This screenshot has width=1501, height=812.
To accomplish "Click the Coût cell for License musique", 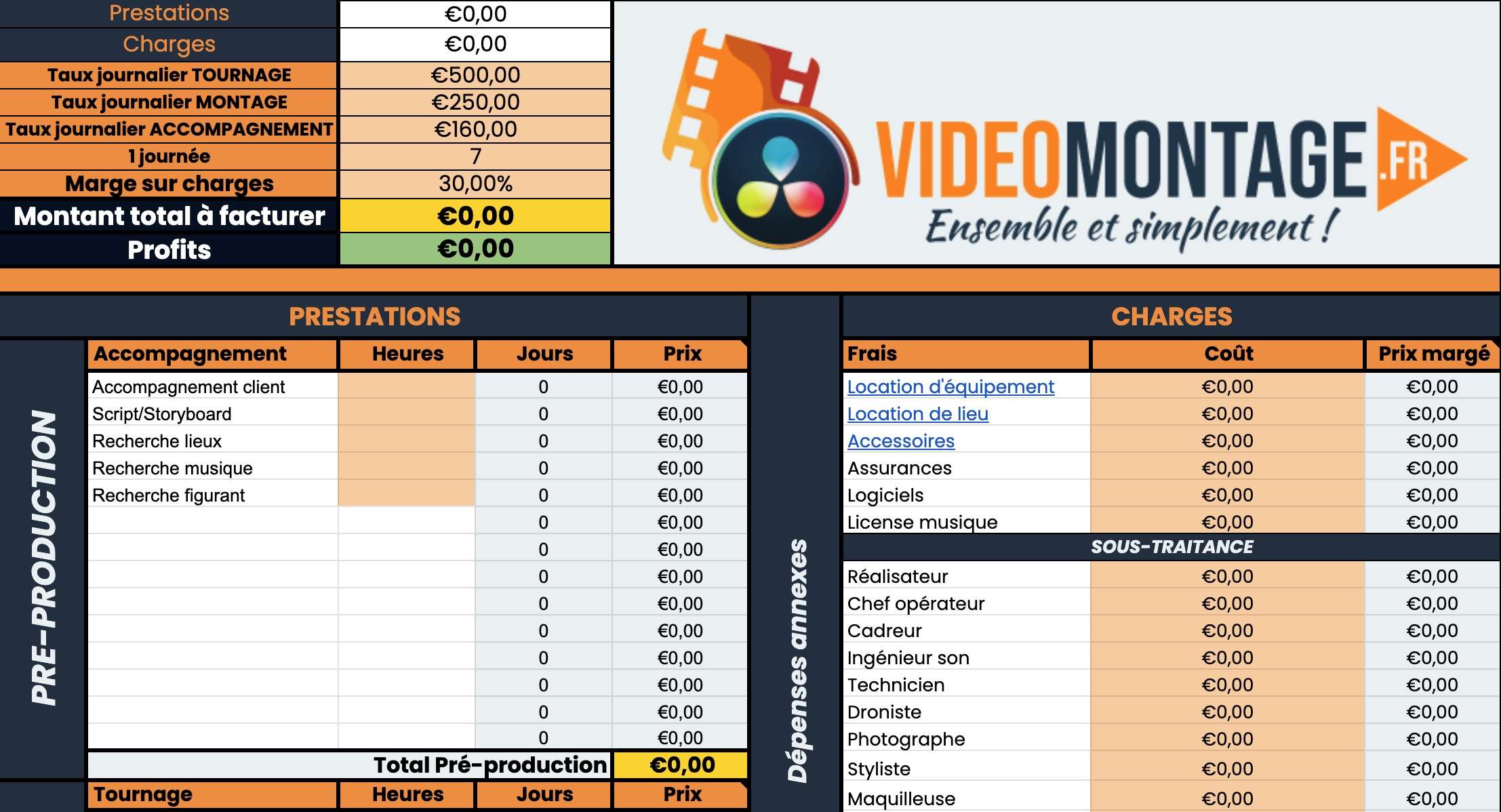I will coord(1227,521).
